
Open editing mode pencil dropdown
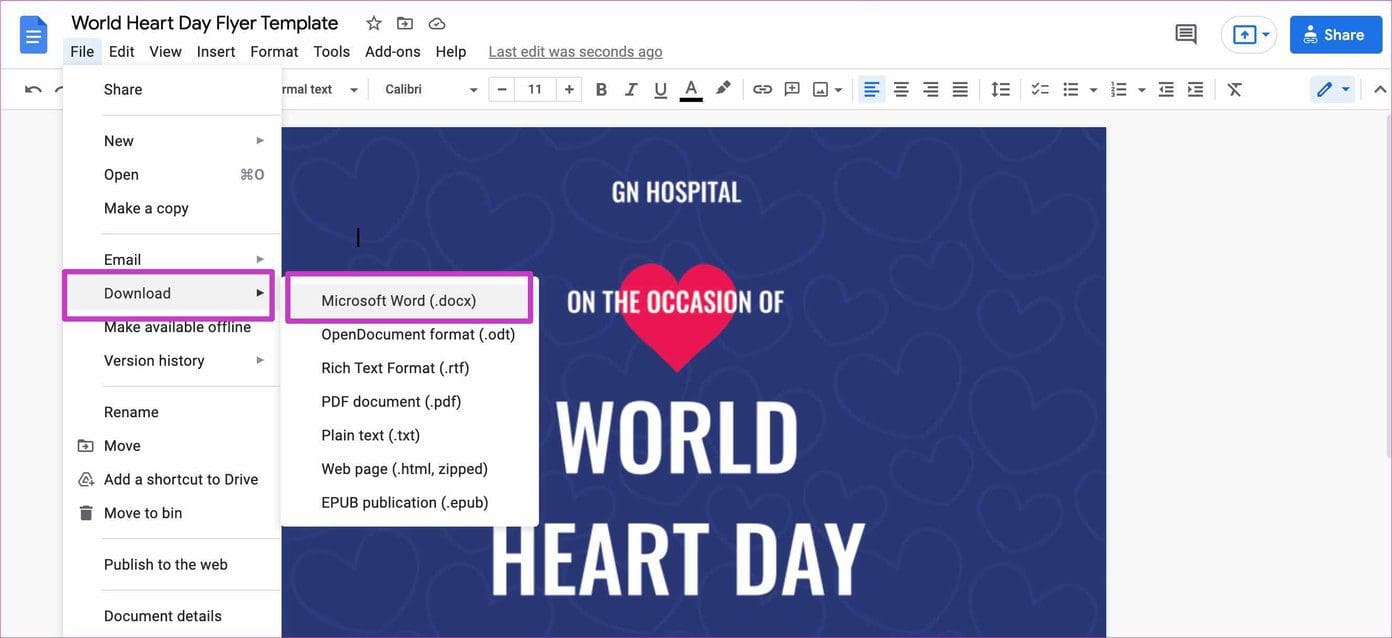pyautogui.click(x=1333, y=90)
